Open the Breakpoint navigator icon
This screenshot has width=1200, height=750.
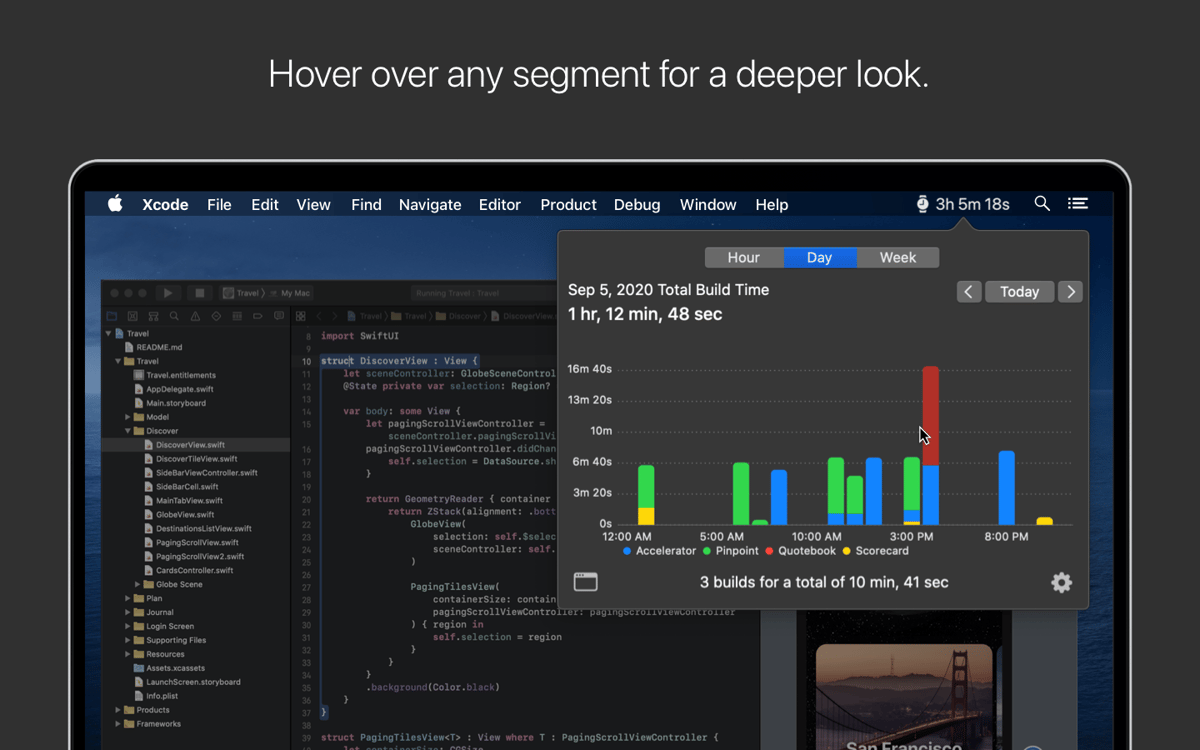click(x=257, y=315)
